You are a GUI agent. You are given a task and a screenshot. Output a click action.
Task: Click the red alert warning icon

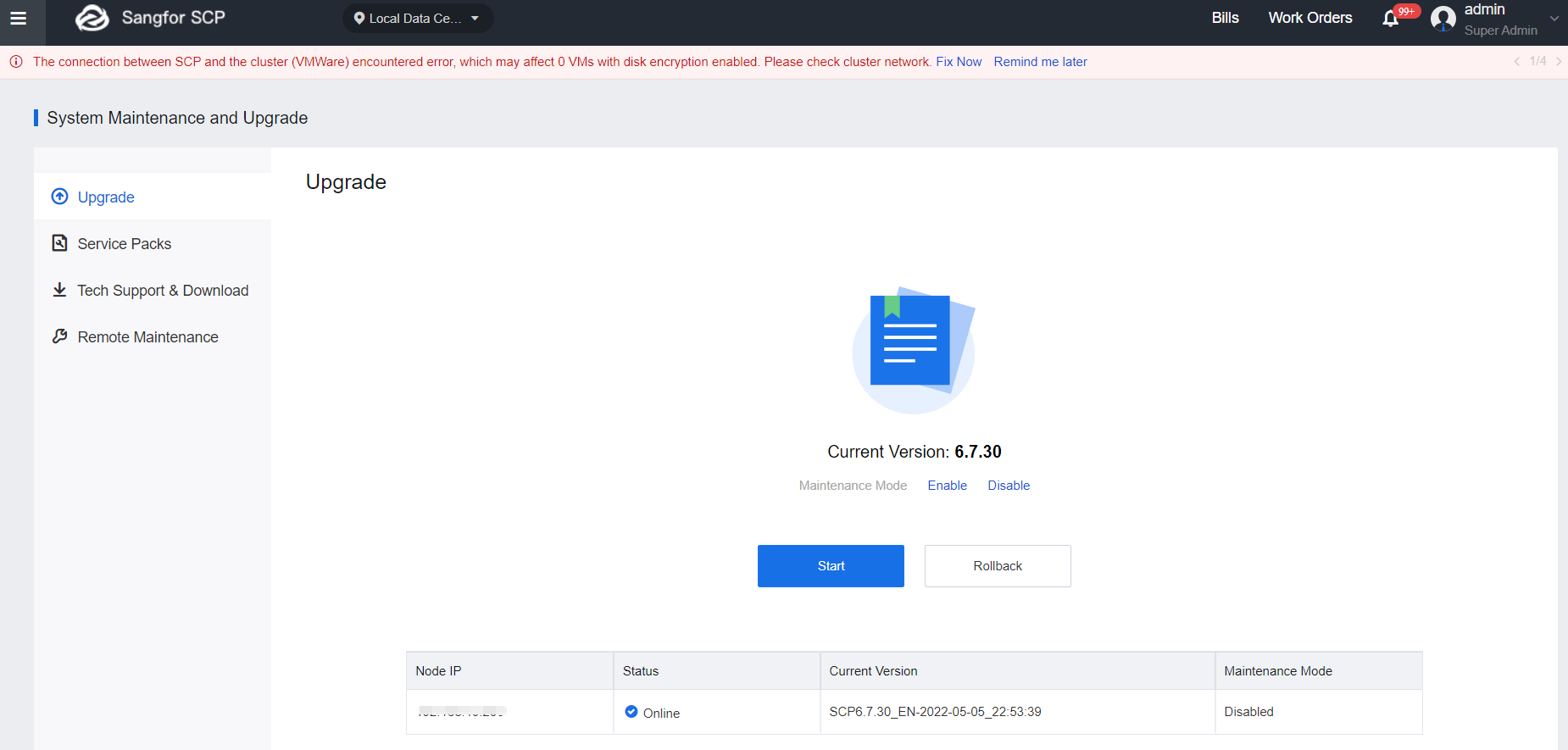pos(16,62)
